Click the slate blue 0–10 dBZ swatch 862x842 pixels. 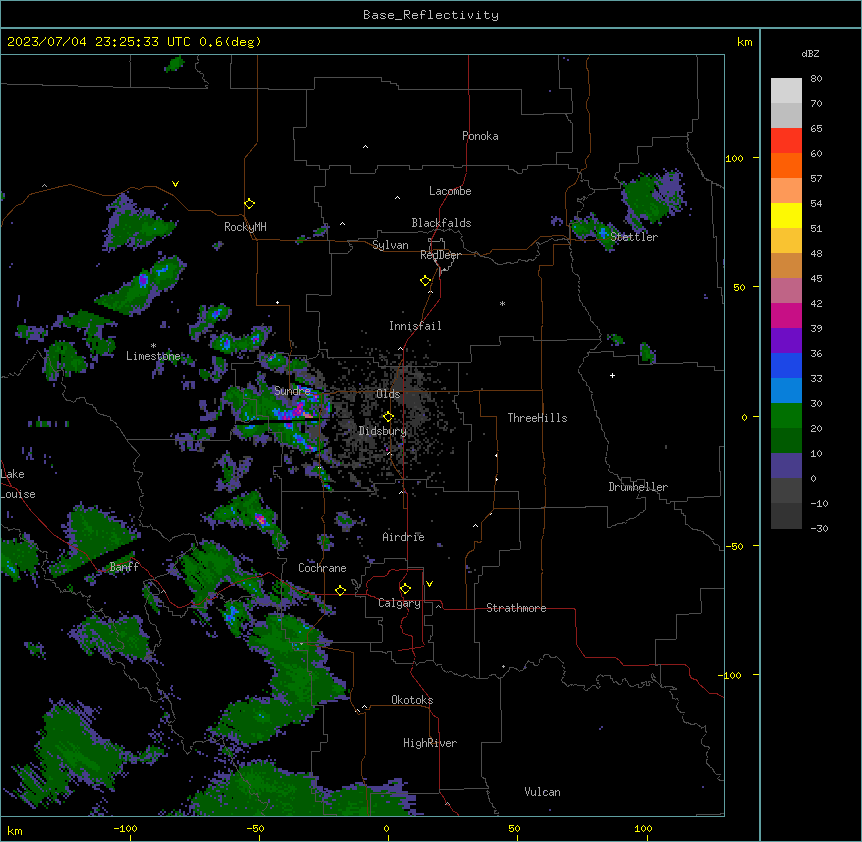786,466
